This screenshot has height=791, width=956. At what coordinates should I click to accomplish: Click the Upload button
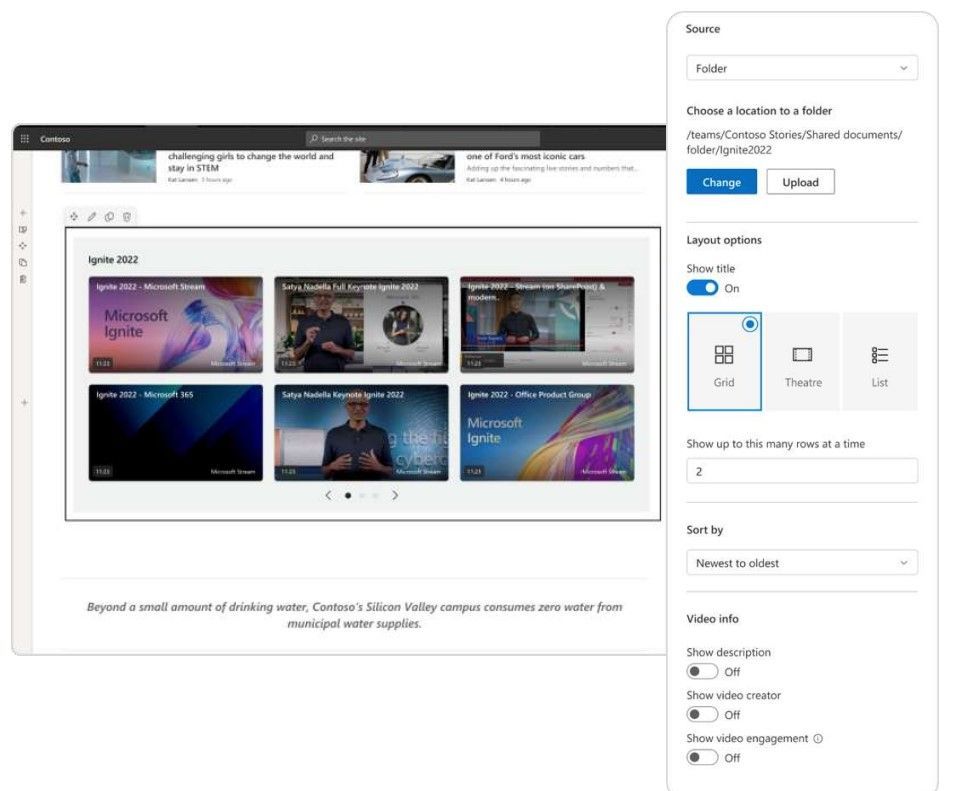click(x=800, y=182)
